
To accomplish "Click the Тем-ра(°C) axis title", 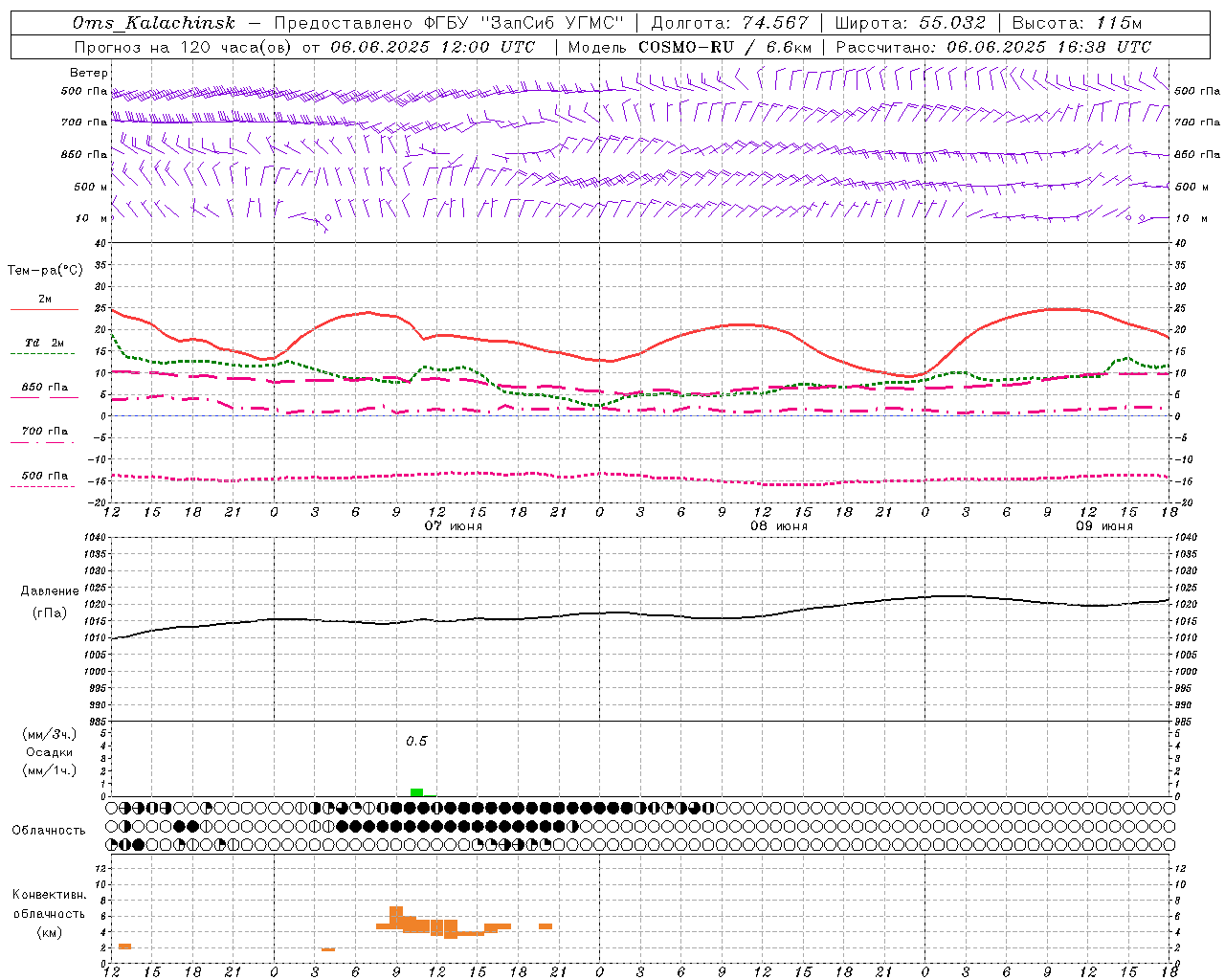I will coord(45,271).
